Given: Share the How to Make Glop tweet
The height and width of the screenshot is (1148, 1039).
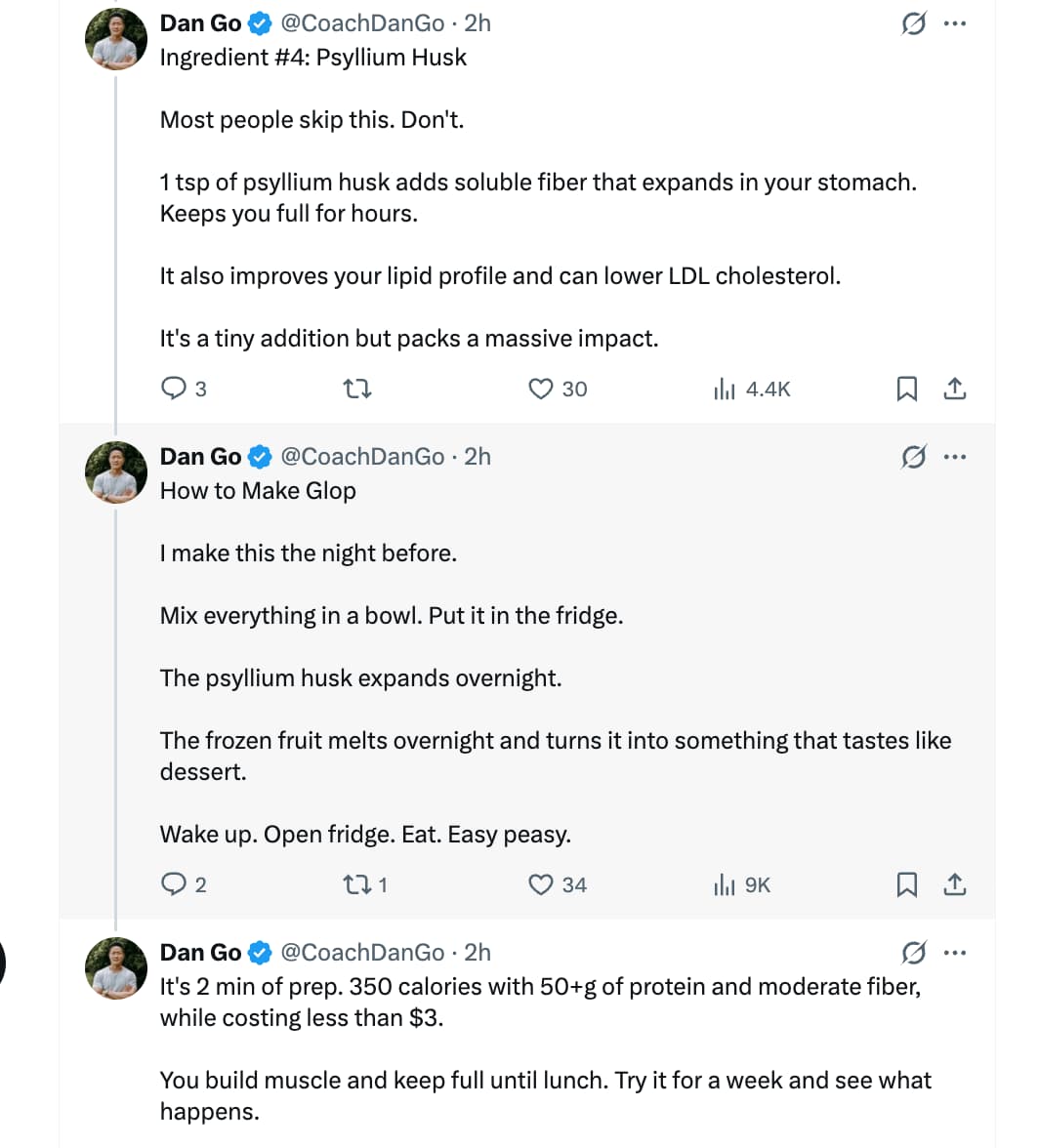Looking at the screenshot, I should coord(955,885).
